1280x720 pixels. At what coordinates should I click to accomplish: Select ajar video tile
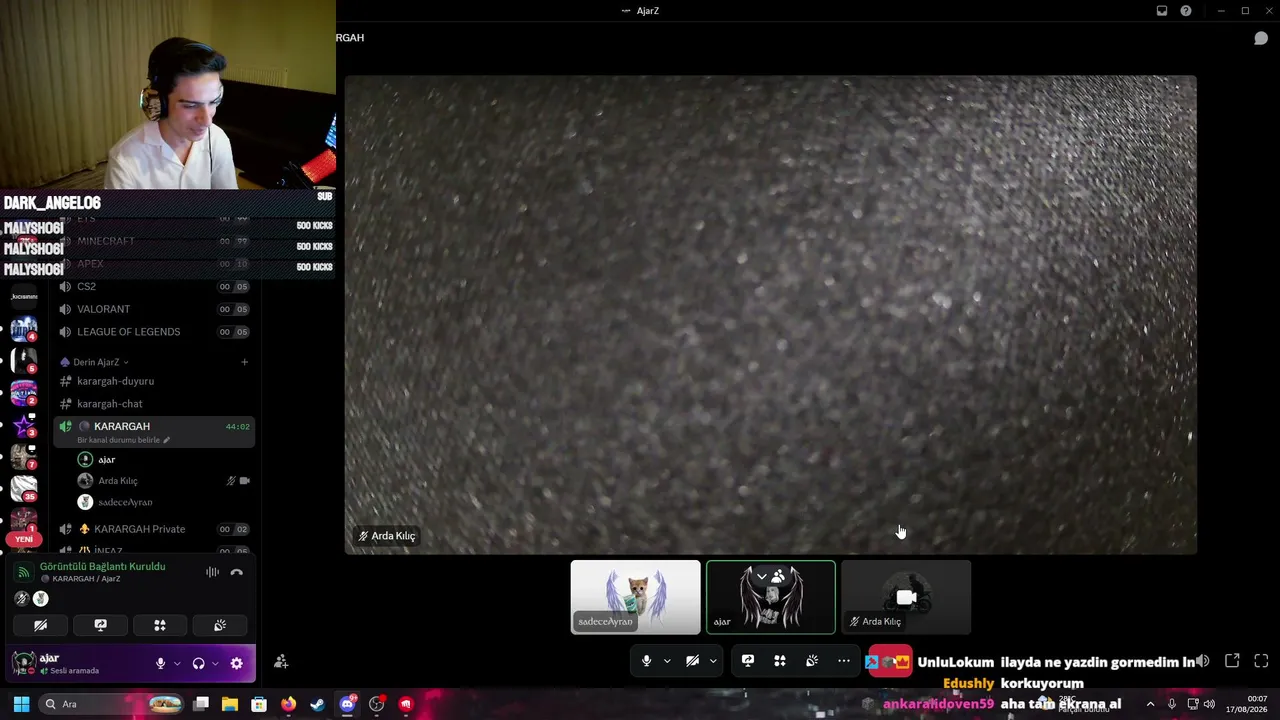click(771, 597)
